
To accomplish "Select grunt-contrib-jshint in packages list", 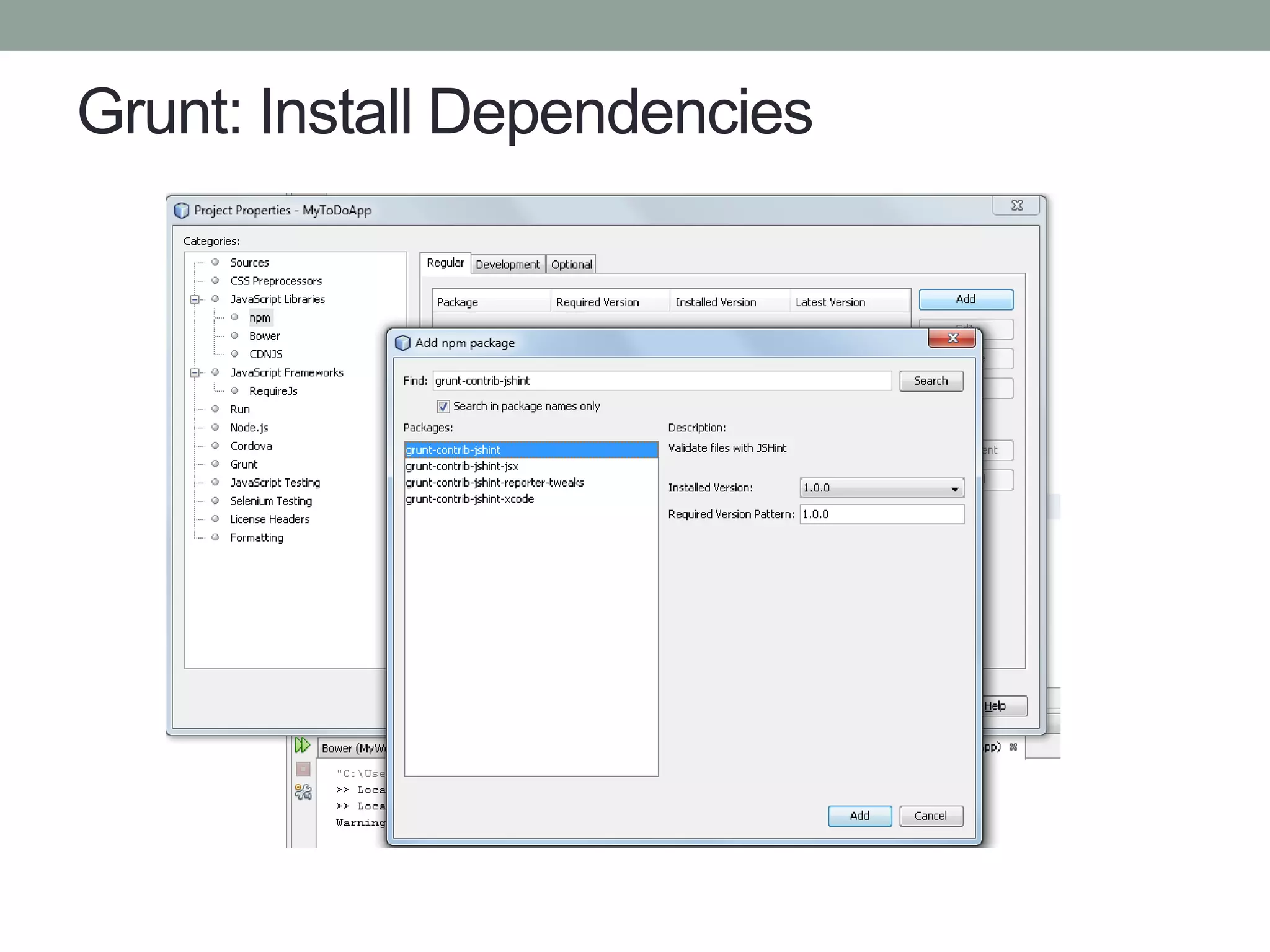I will [531, 450].
